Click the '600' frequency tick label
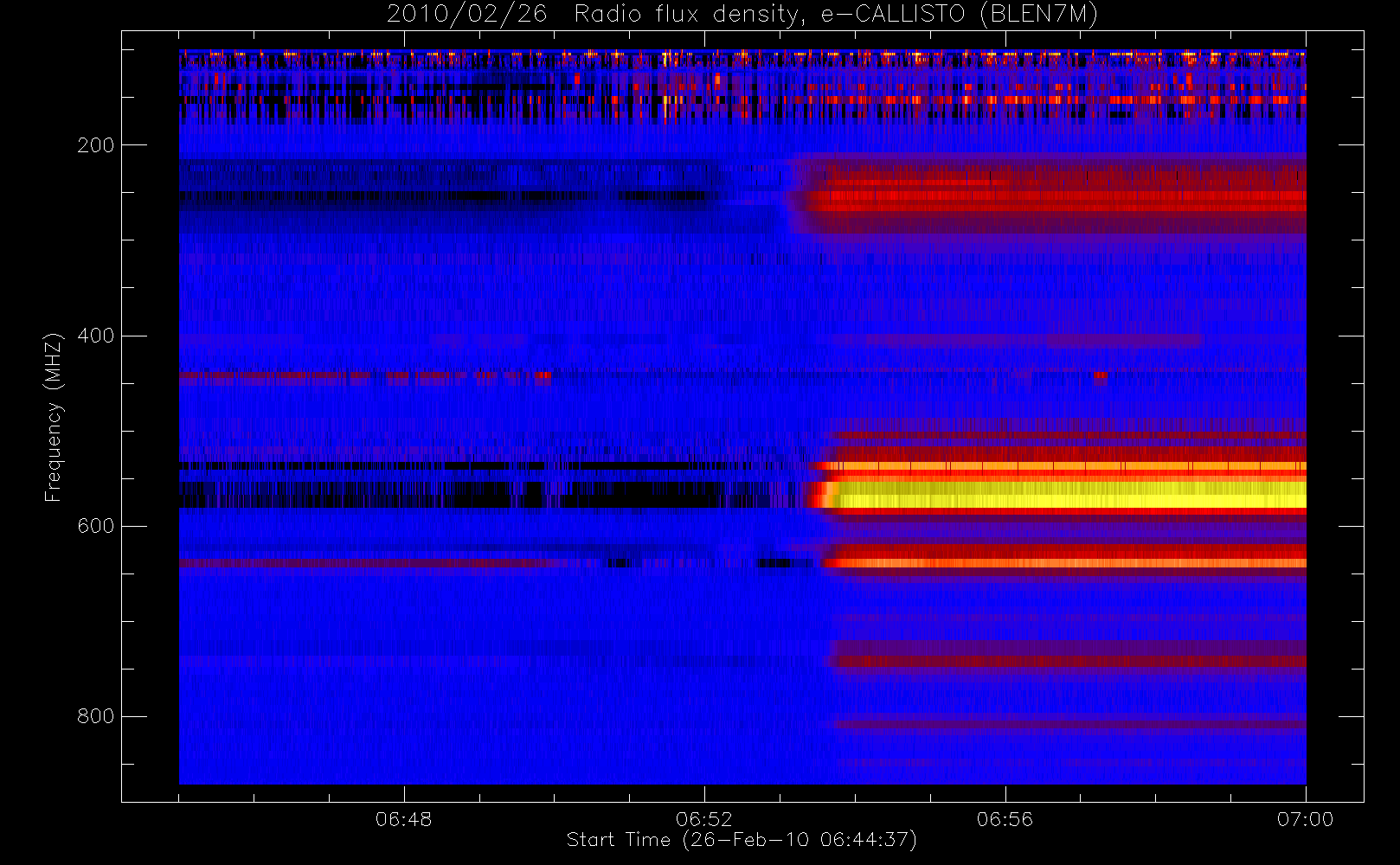The height and width of the screenshot is (865, 1400). coord(96,526)
